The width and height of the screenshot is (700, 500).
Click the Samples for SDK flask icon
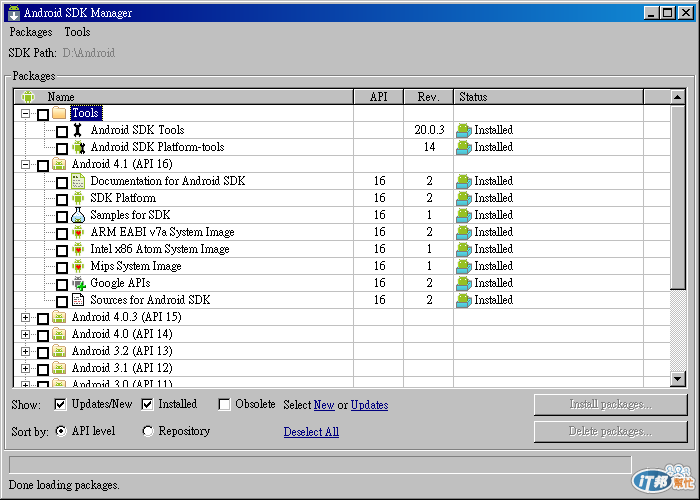(x=78, y=215)
